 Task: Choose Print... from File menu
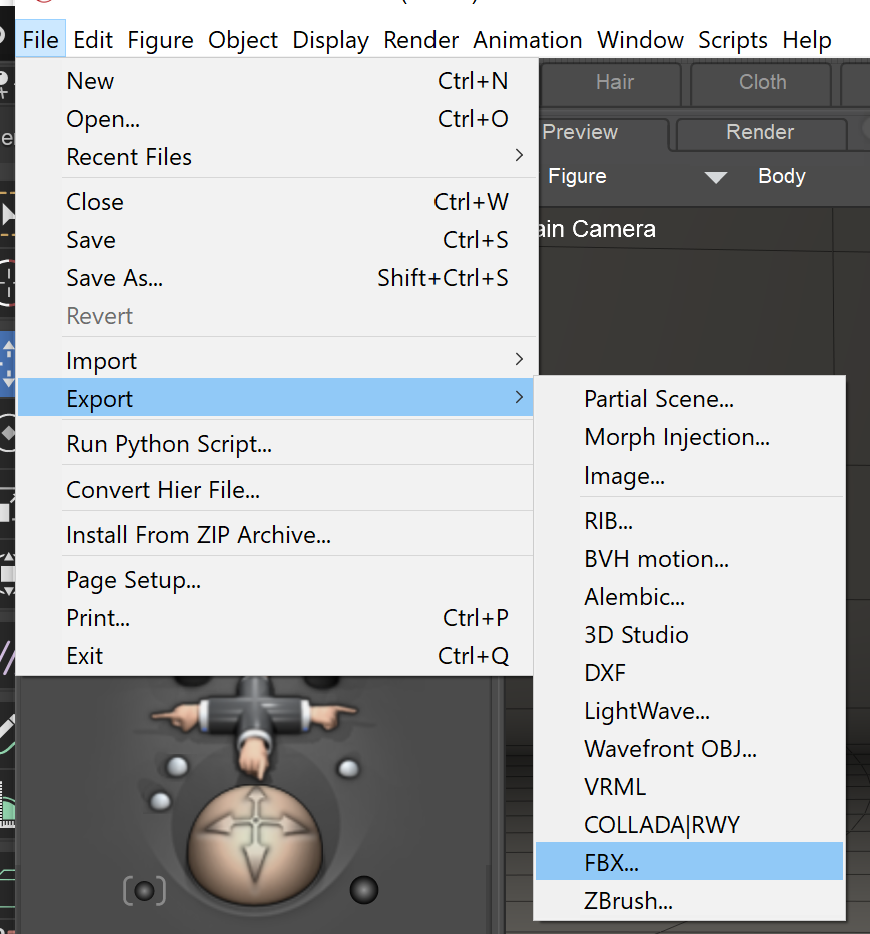tap(277, 618)
